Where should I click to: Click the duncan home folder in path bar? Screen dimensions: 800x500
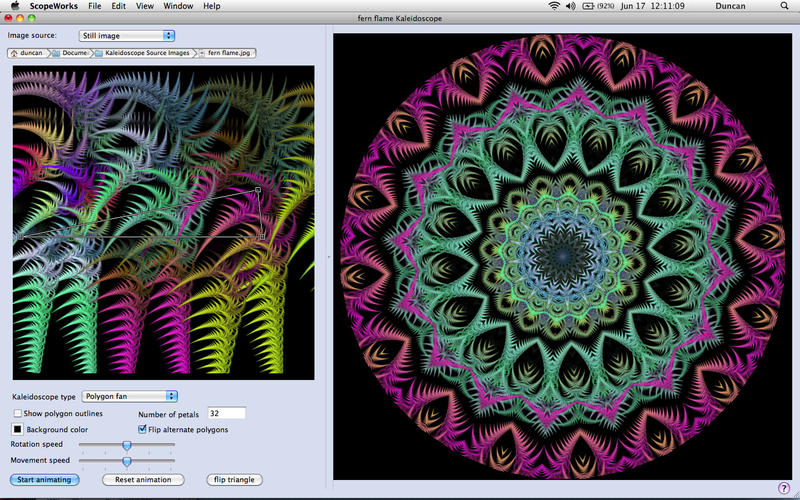click(x=29, y=52)
